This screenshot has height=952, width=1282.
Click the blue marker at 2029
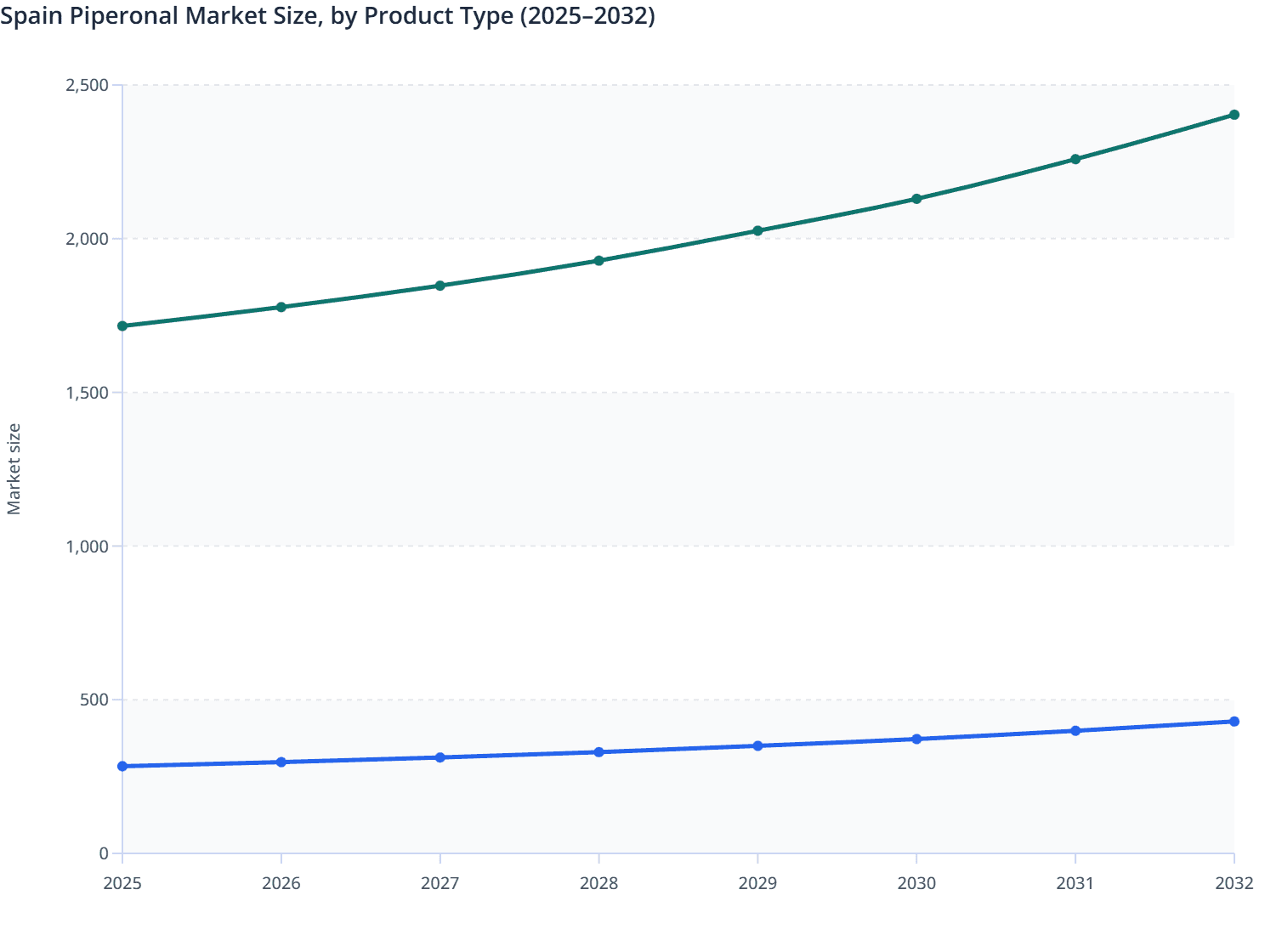(757, 745)
